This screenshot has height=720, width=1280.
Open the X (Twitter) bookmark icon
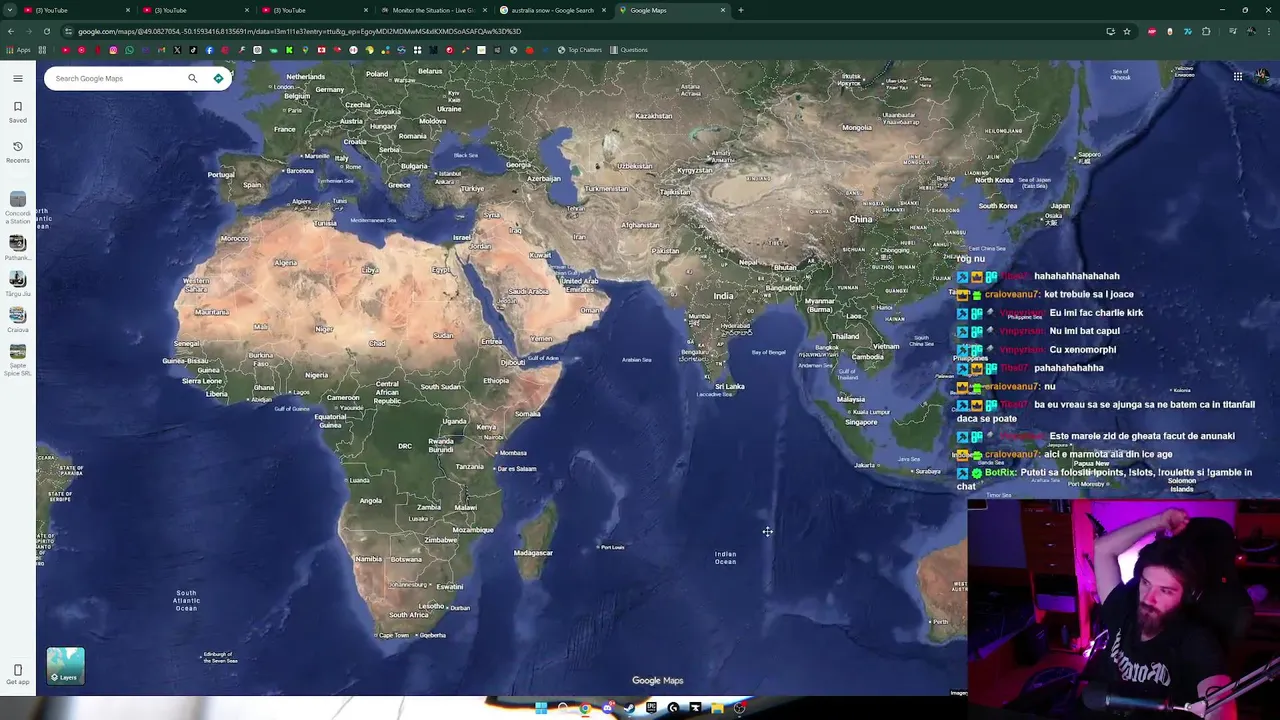pos(177,50)
